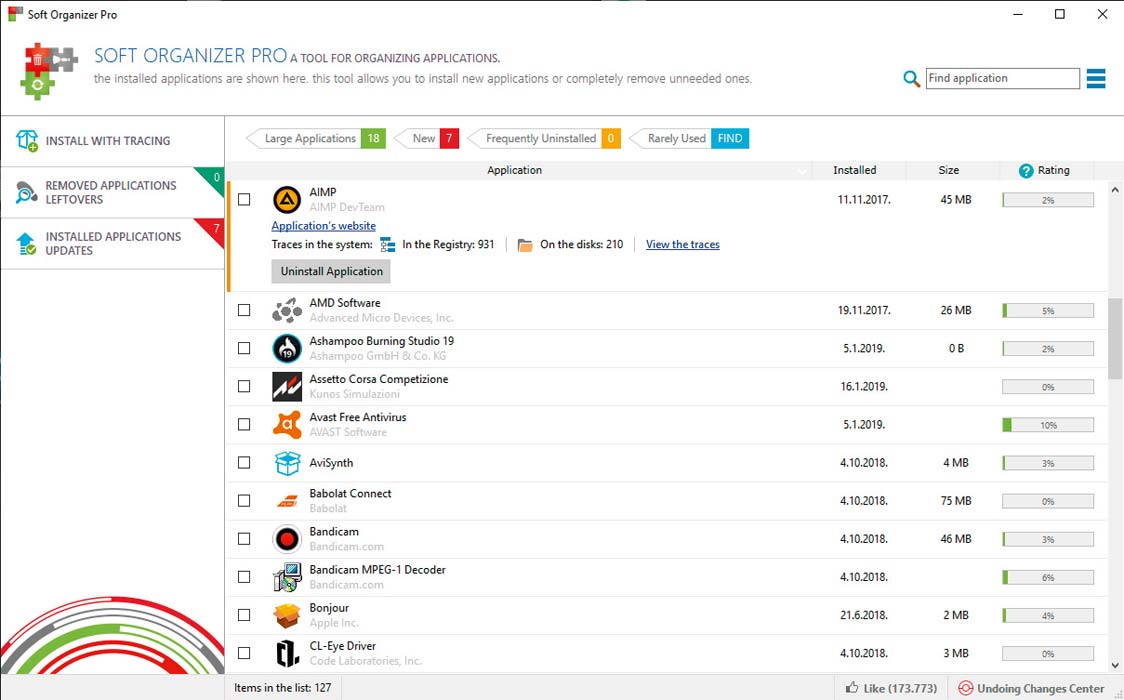Select the Babolat Connect checkbox
1124x700 pixels.
coord(244,501)
